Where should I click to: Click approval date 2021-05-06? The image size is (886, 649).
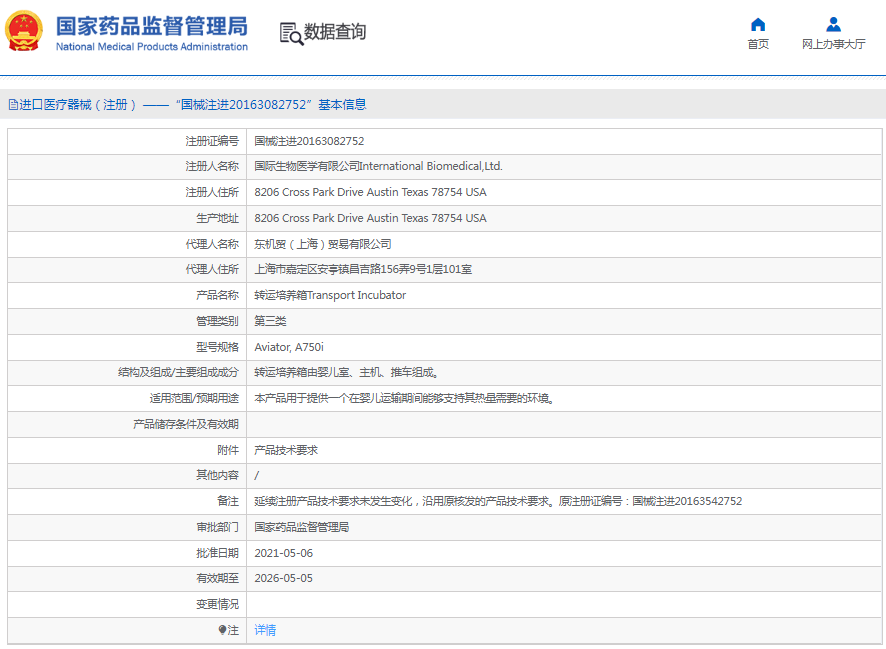[283, 553]
